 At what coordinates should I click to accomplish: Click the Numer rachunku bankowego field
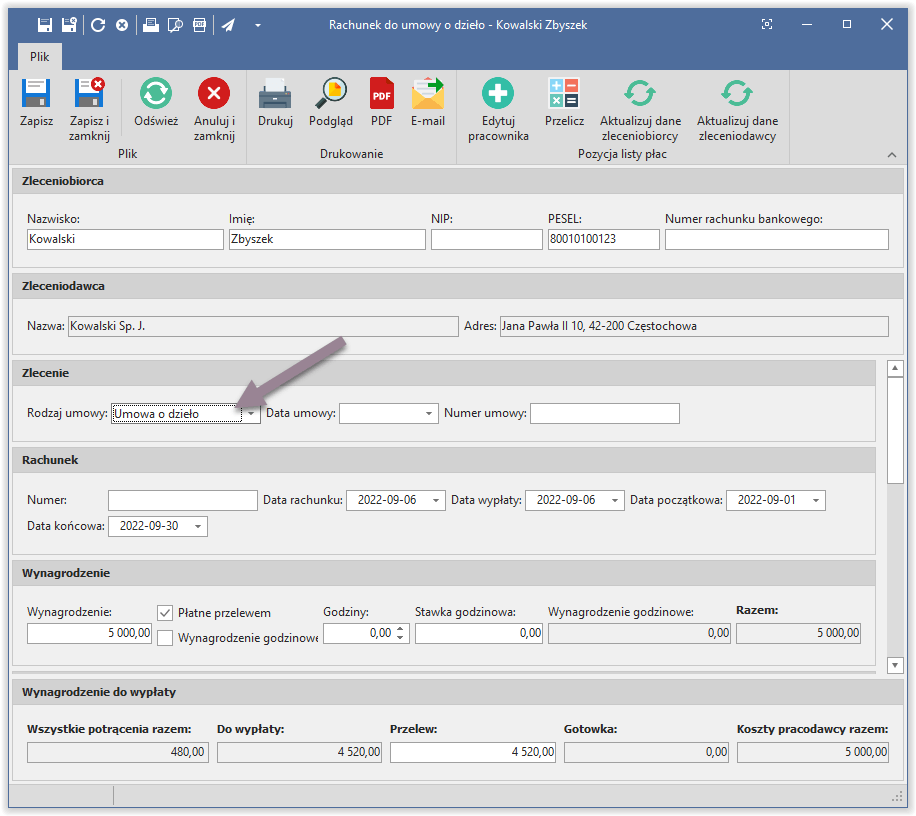pos(776,239)
